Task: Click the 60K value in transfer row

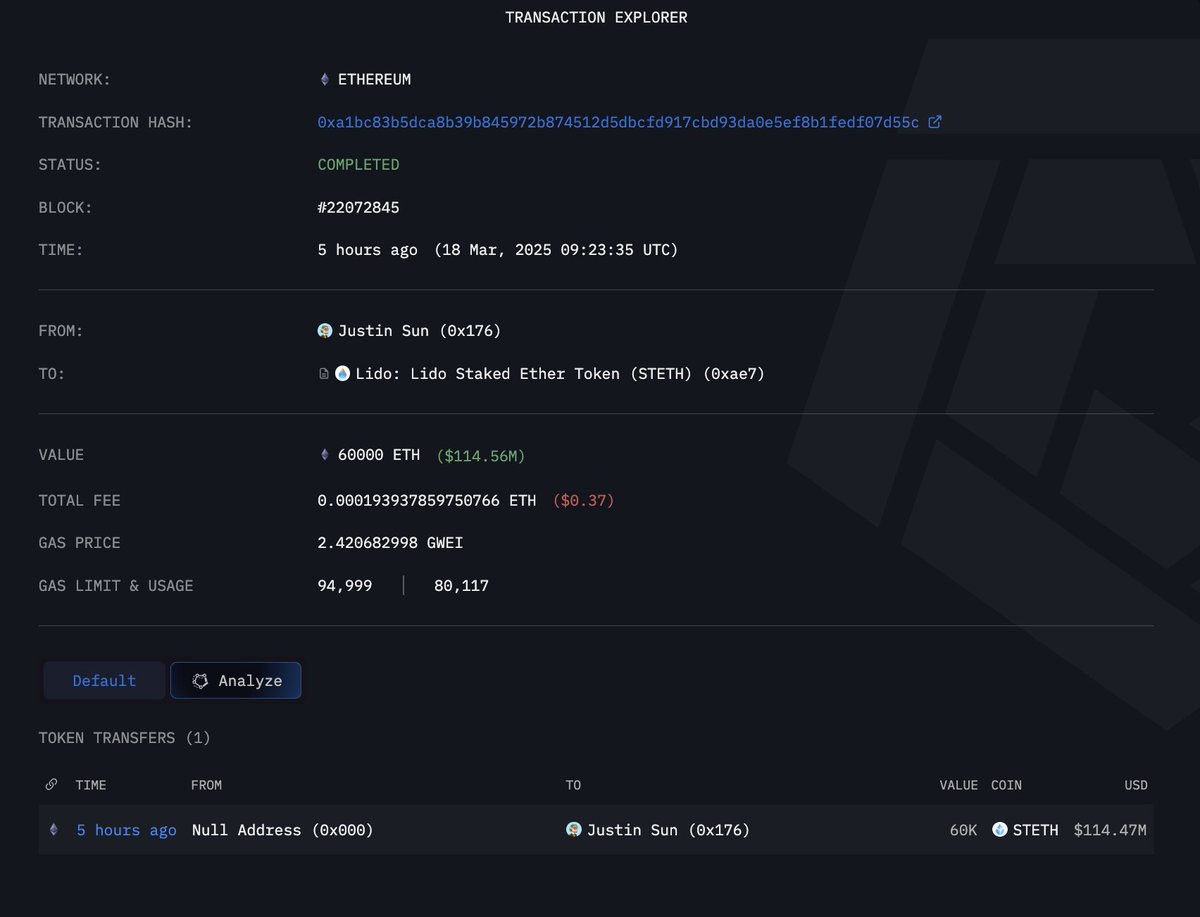Action: (962, 829)
